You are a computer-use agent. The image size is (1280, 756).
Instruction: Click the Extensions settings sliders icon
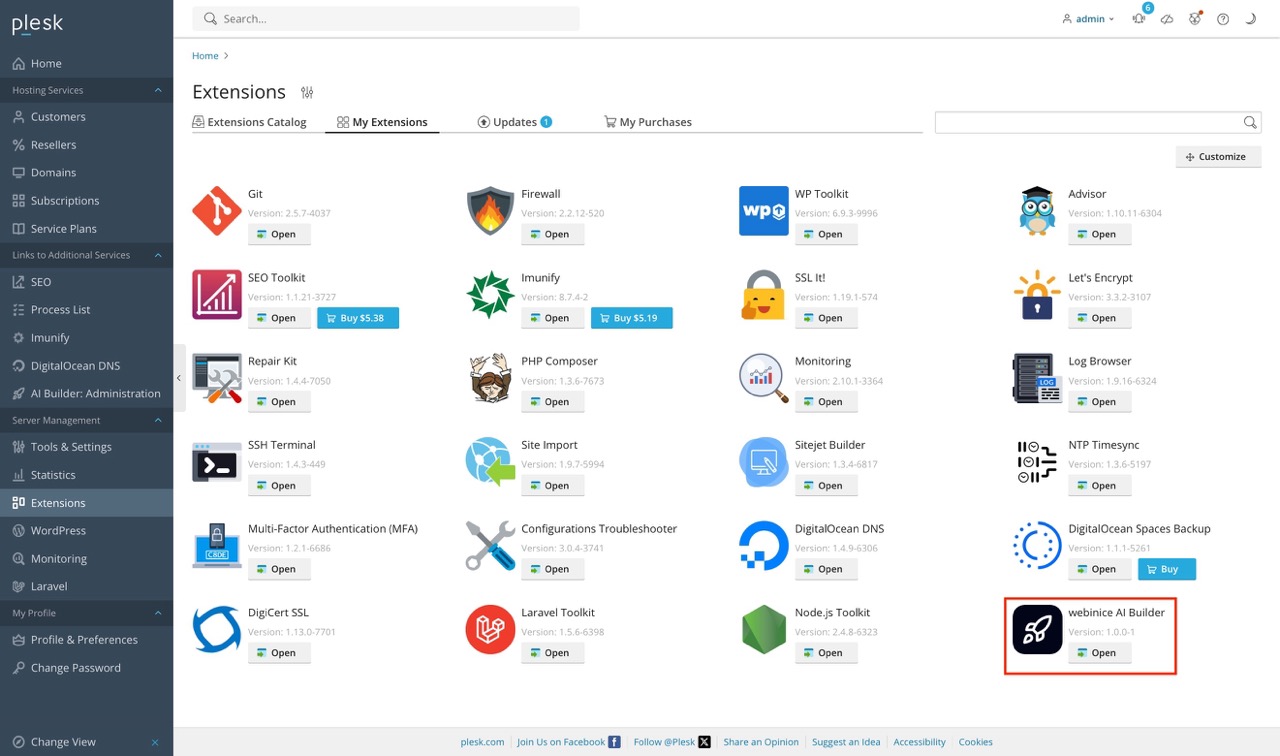(x=306, y=91)
